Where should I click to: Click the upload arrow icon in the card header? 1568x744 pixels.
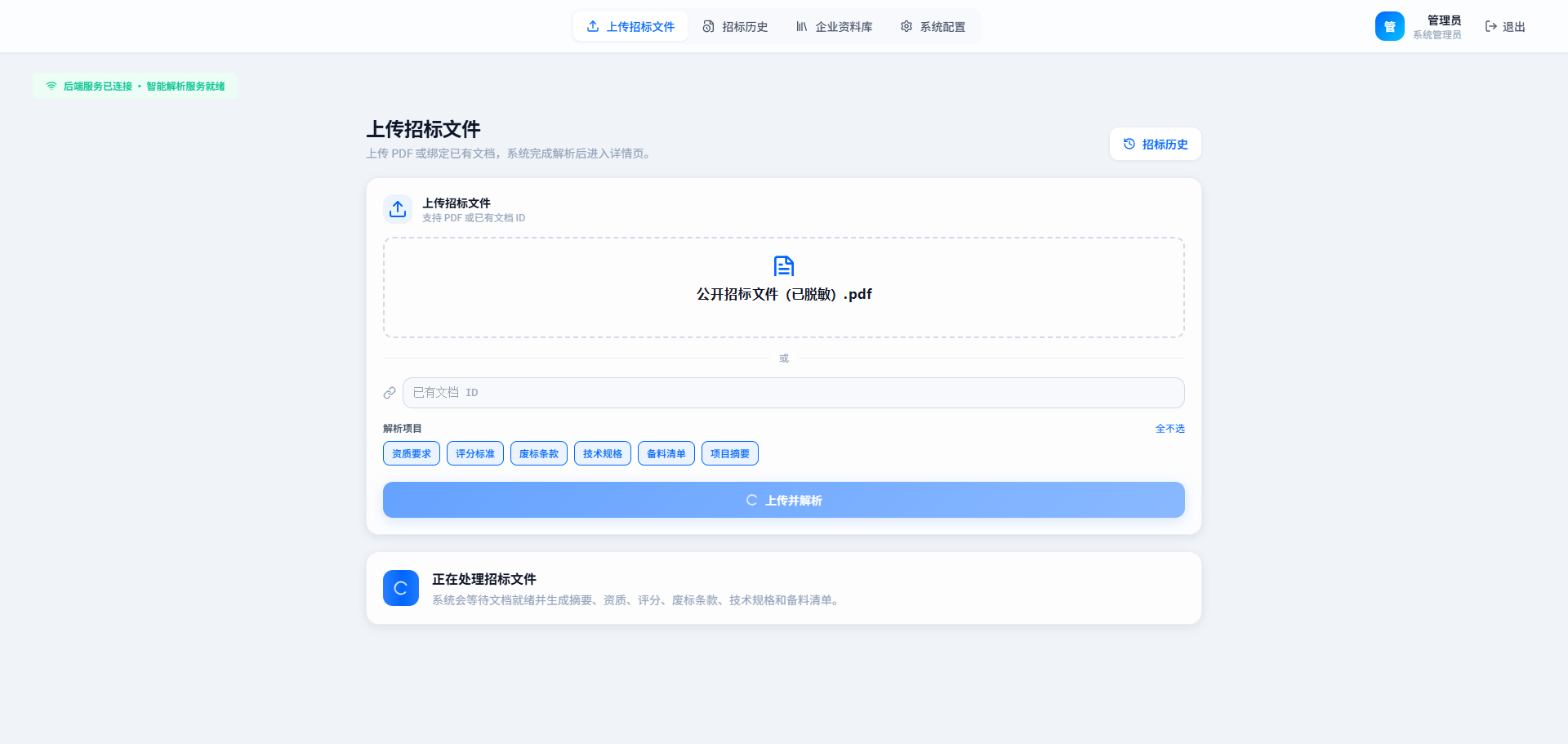pyautogui.click(x=398, y=209)
